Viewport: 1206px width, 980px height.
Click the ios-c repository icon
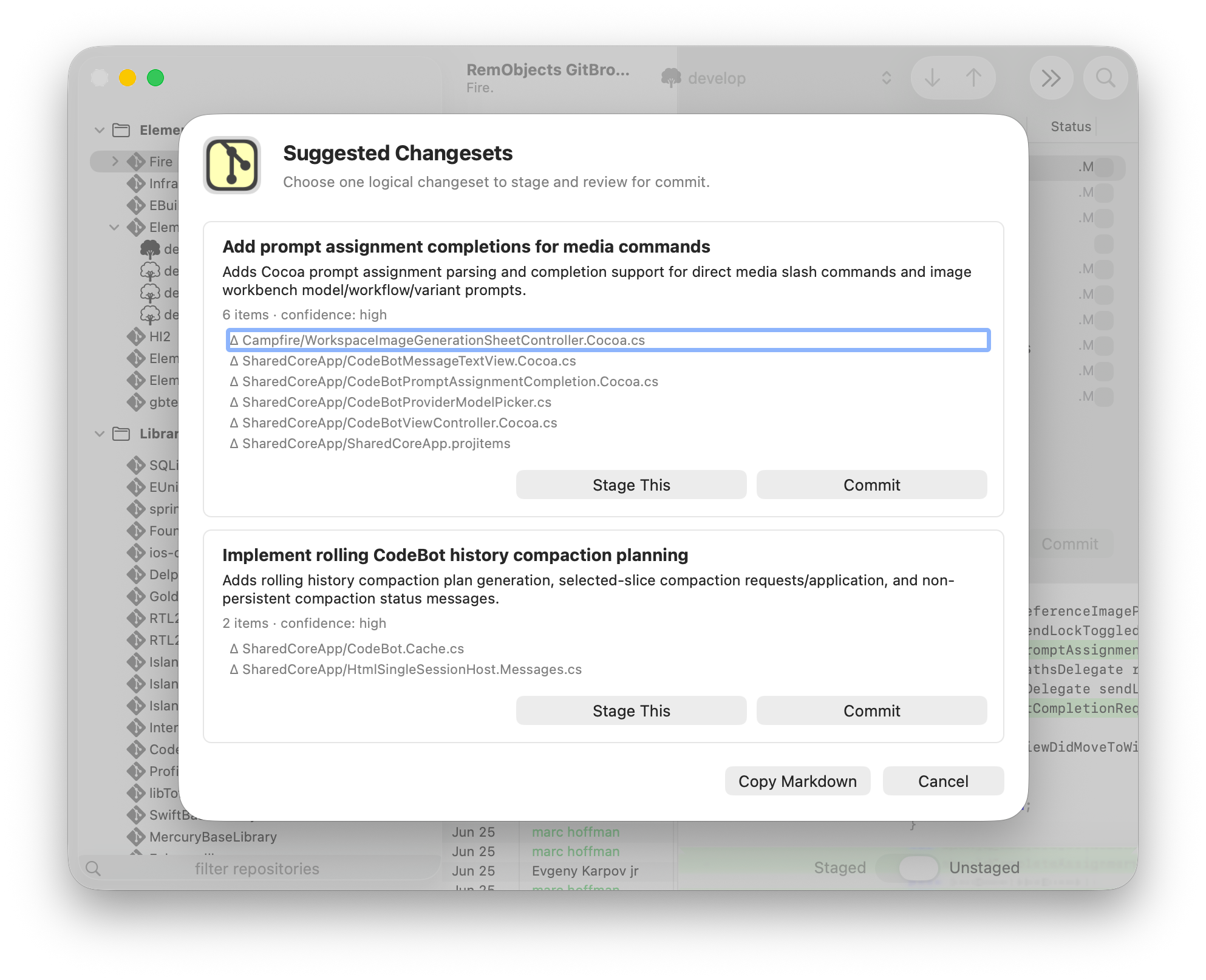[136, 553]
